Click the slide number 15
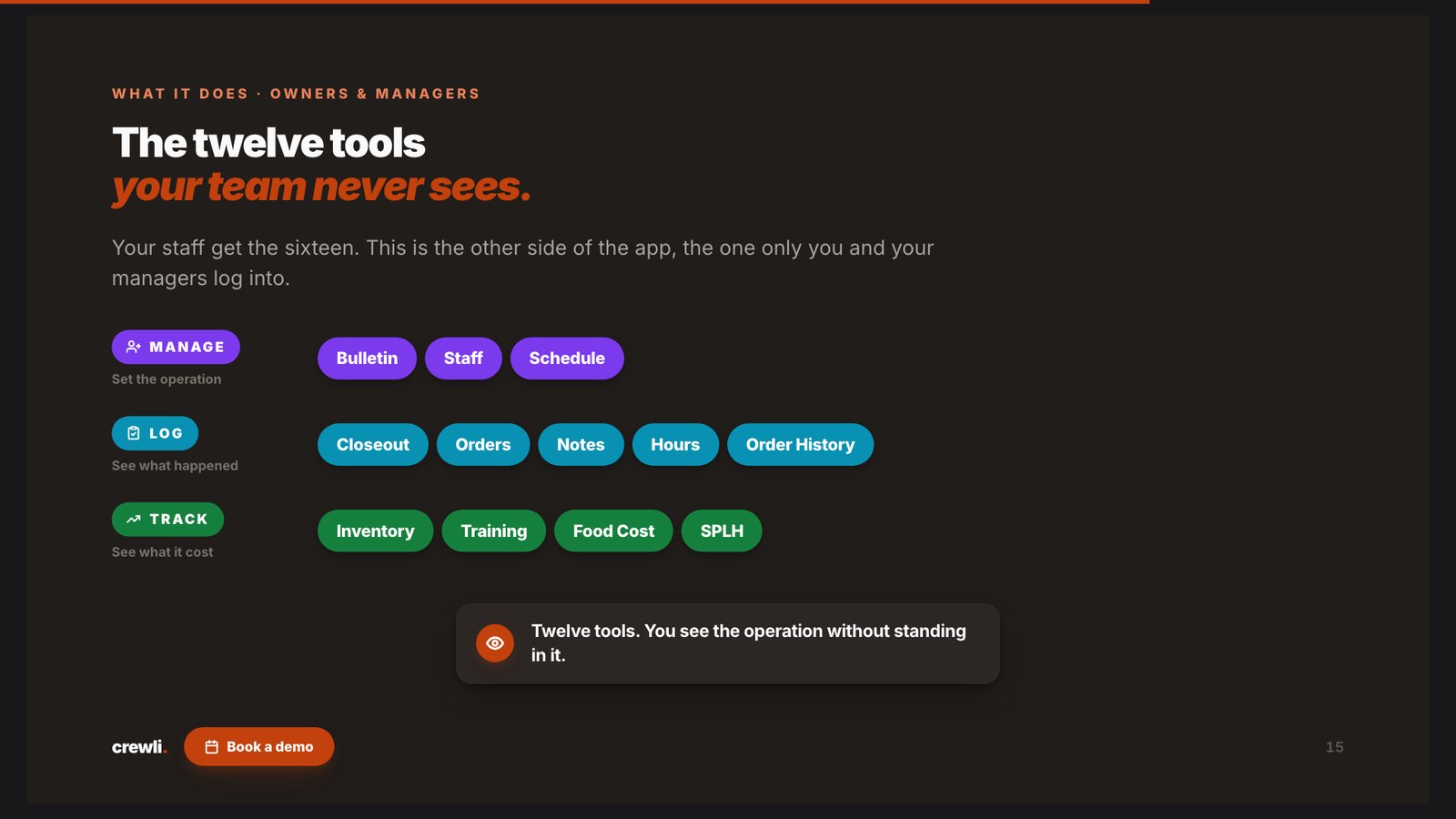Viewport: 1456px width, 819px height. coord(1334,747)
